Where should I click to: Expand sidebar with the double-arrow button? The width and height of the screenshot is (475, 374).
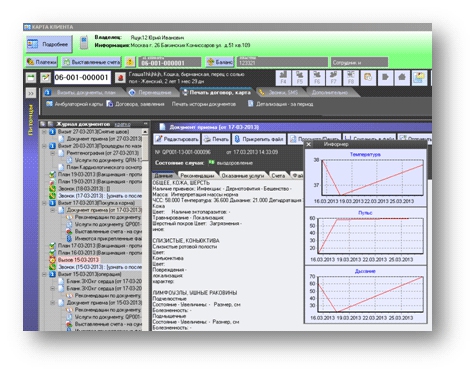click(x=31, y=93)
